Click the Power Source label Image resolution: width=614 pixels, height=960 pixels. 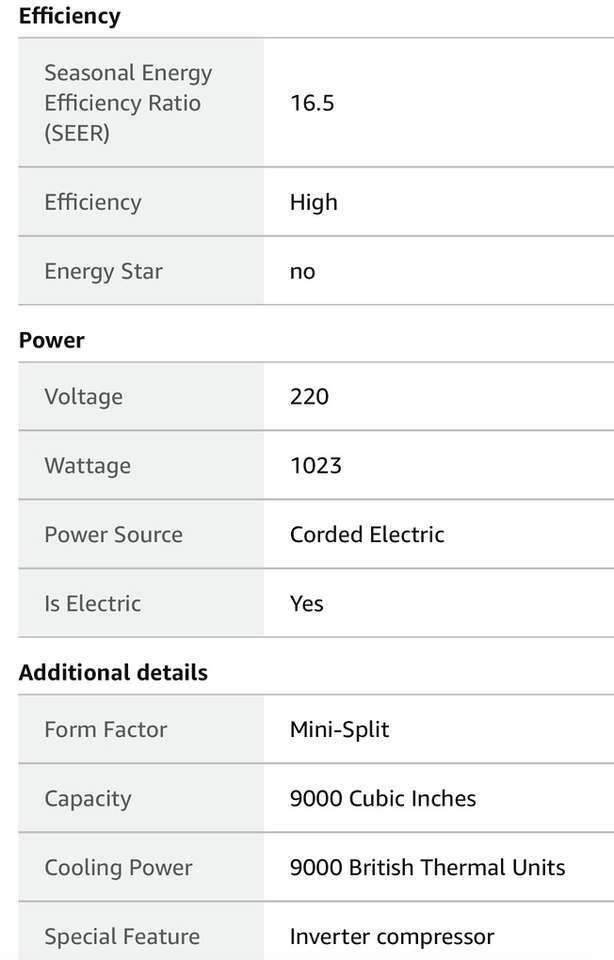(113, 534)
